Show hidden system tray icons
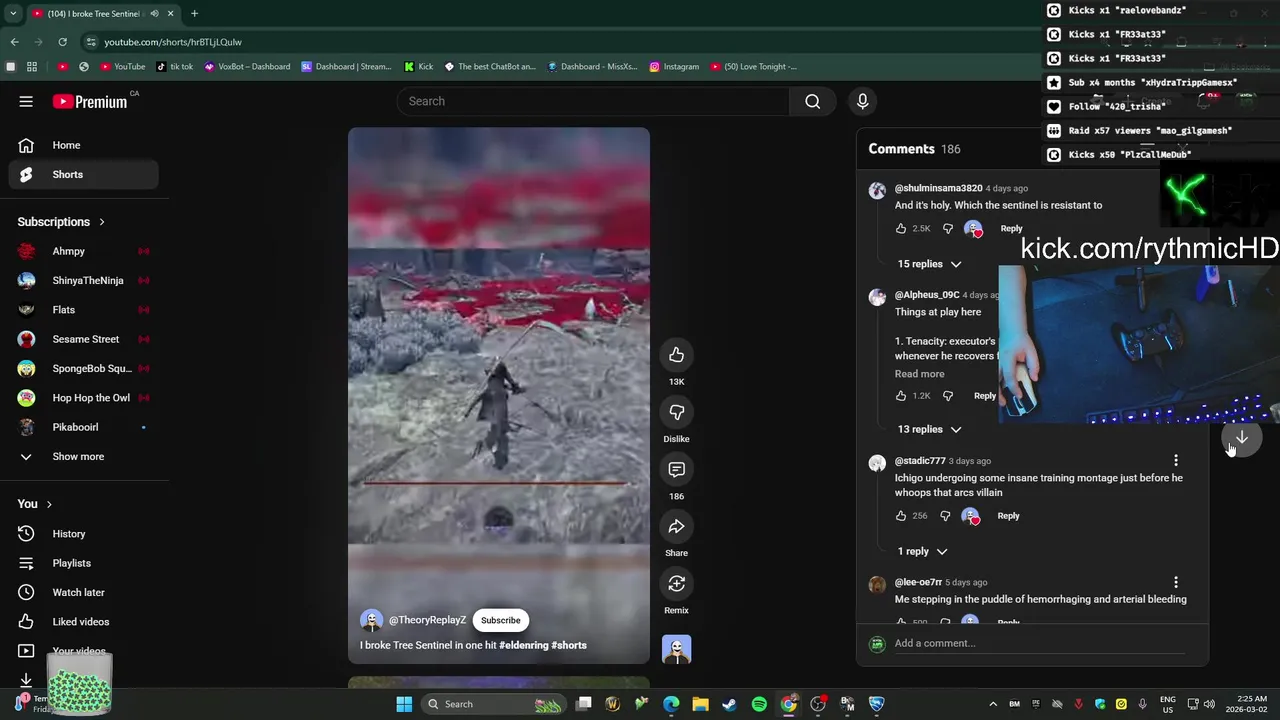The width and height of the screenshot is (1280, 720). click(x=993, y=704)
